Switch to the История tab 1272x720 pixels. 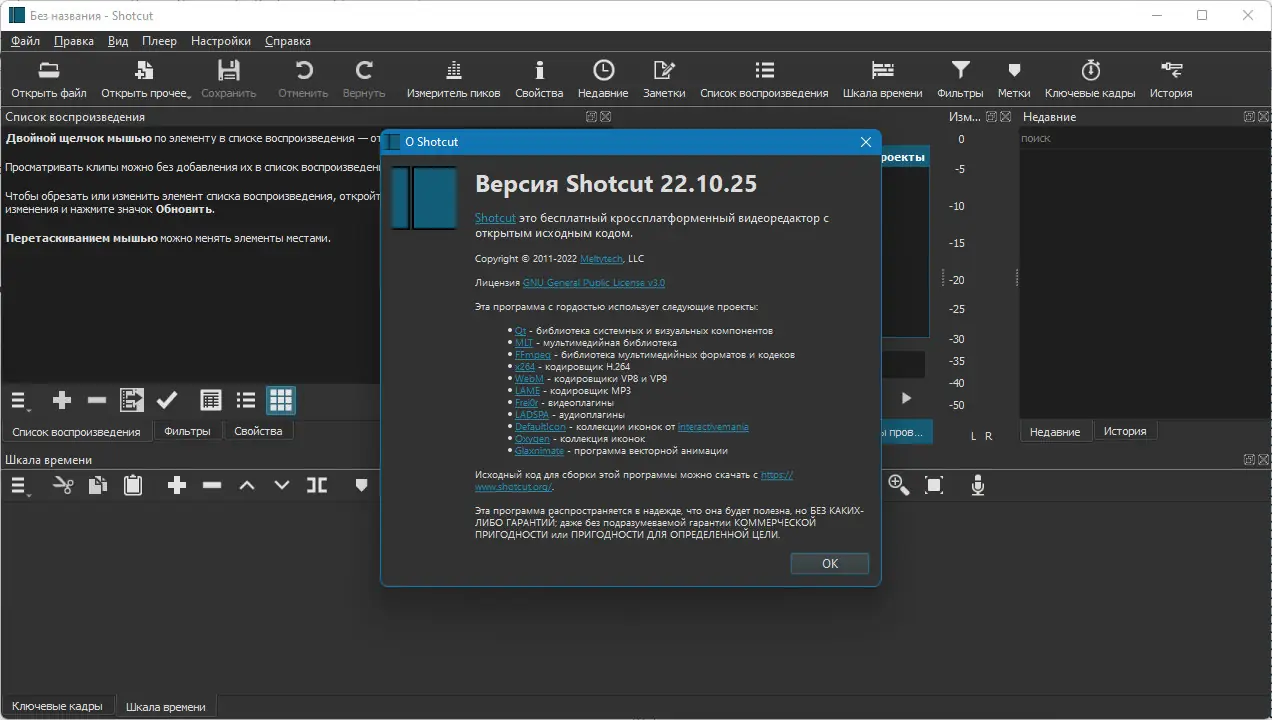[1125, 431]
